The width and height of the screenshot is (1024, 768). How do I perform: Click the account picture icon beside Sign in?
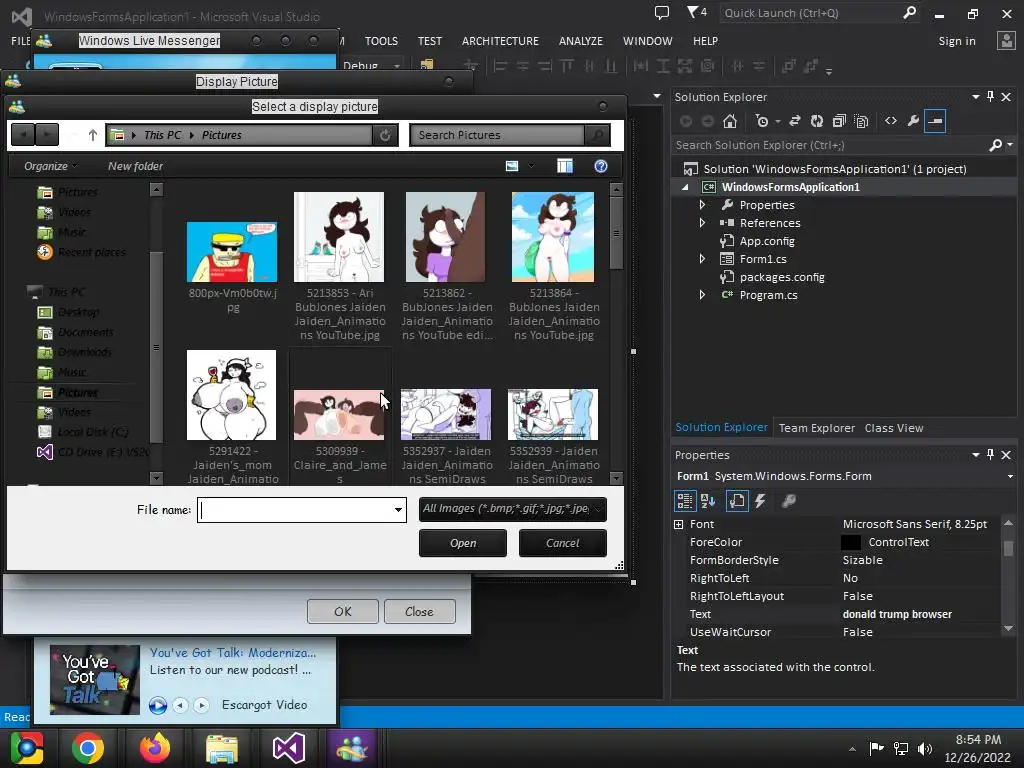click(x=1006, y=40)
